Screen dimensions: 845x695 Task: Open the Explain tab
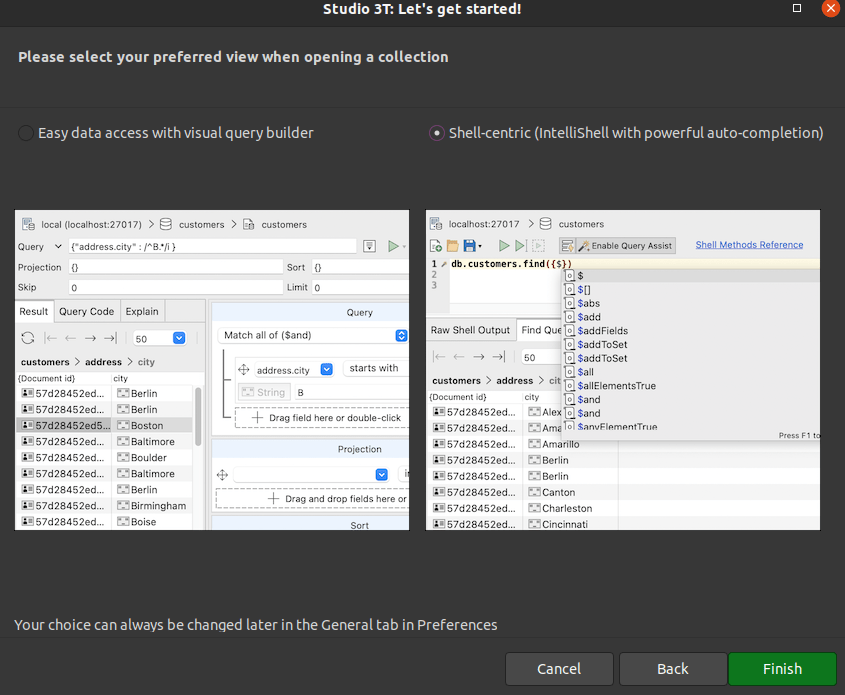(142, 311)
